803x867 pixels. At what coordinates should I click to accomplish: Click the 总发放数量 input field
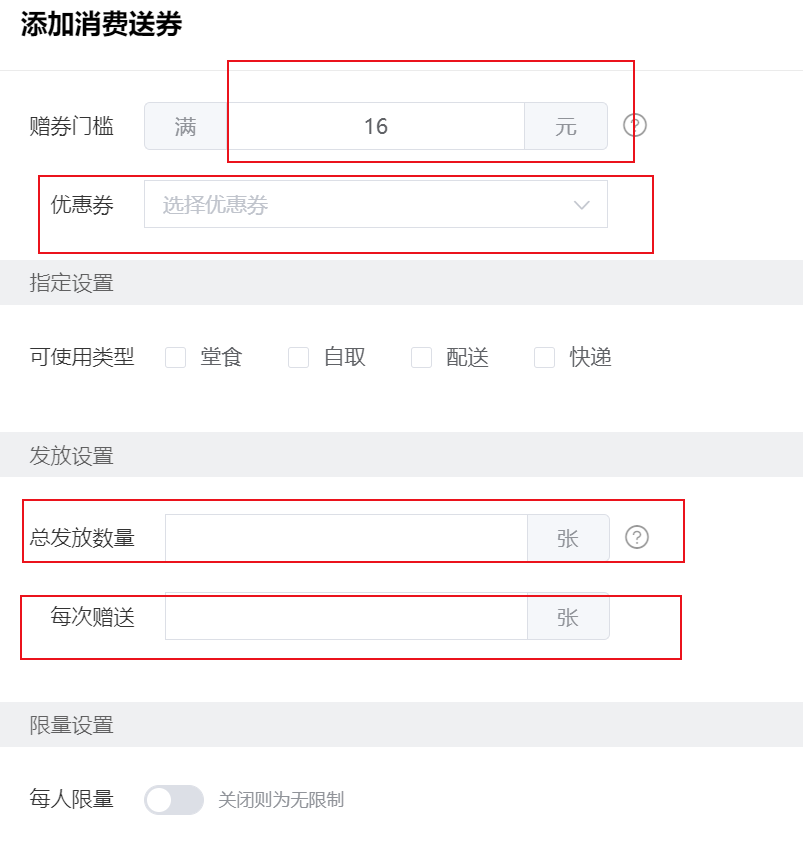click(x=346, y=537)
